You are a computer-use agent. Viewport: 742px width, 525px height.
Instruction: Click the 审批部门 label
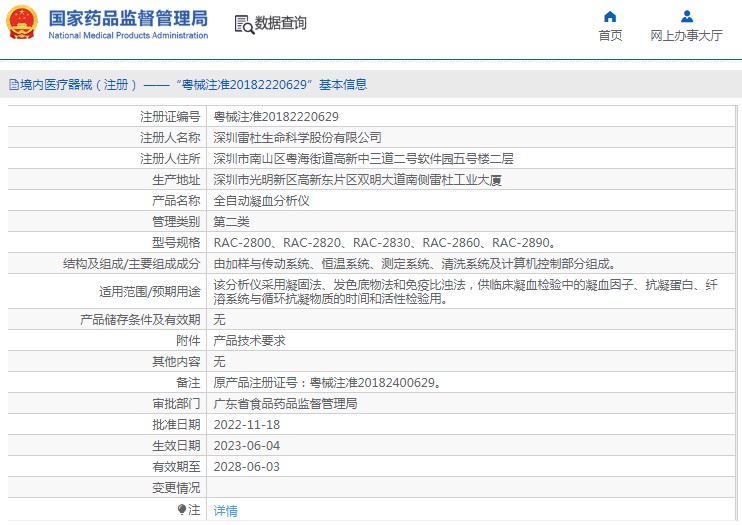click(176, 404)
